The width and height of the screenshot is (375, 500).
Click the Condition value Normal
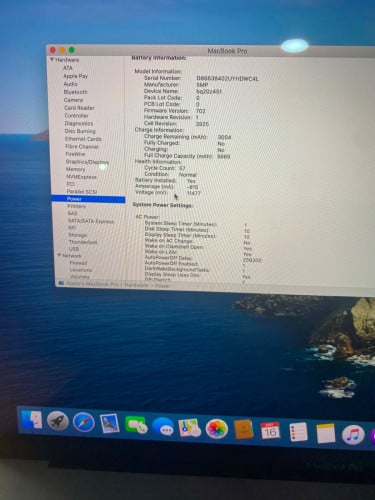click(188, 175)
